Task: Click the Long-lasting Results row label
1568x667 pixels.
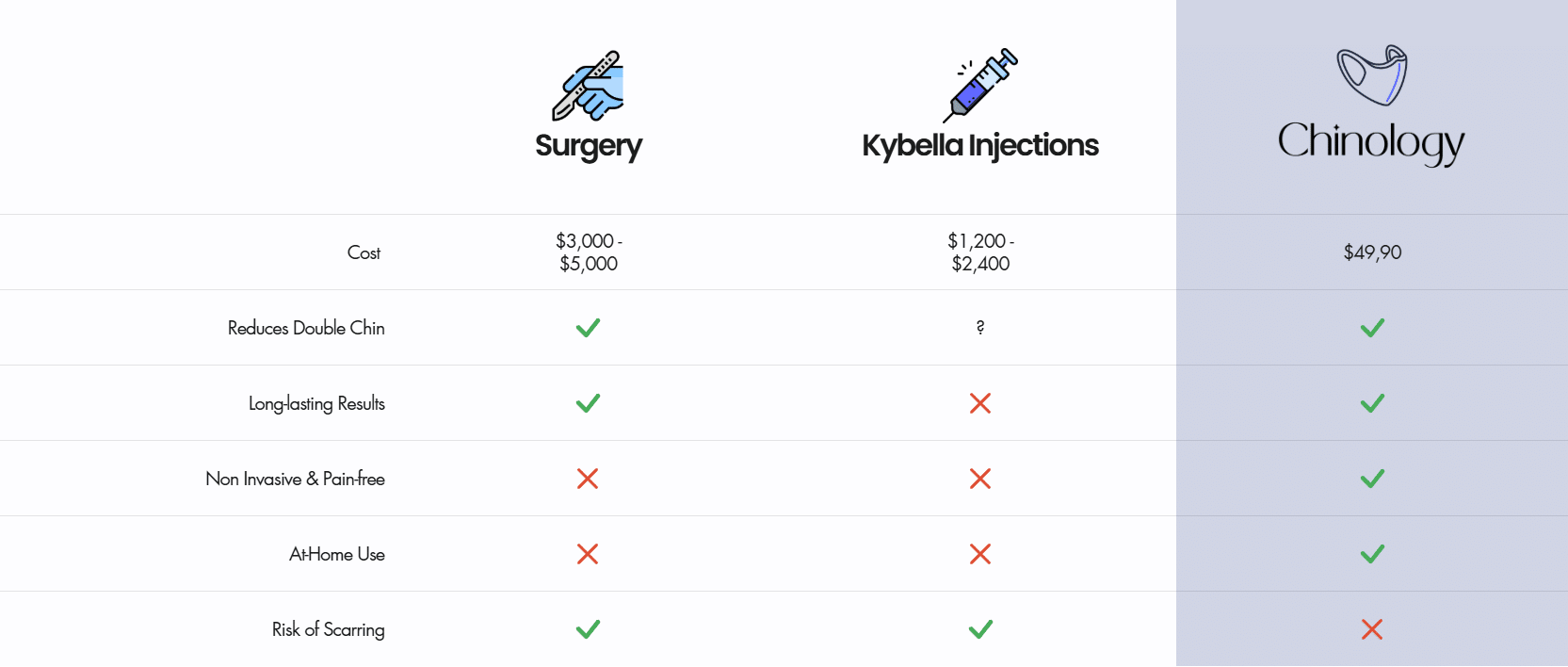Action: [x=316, y=403]
